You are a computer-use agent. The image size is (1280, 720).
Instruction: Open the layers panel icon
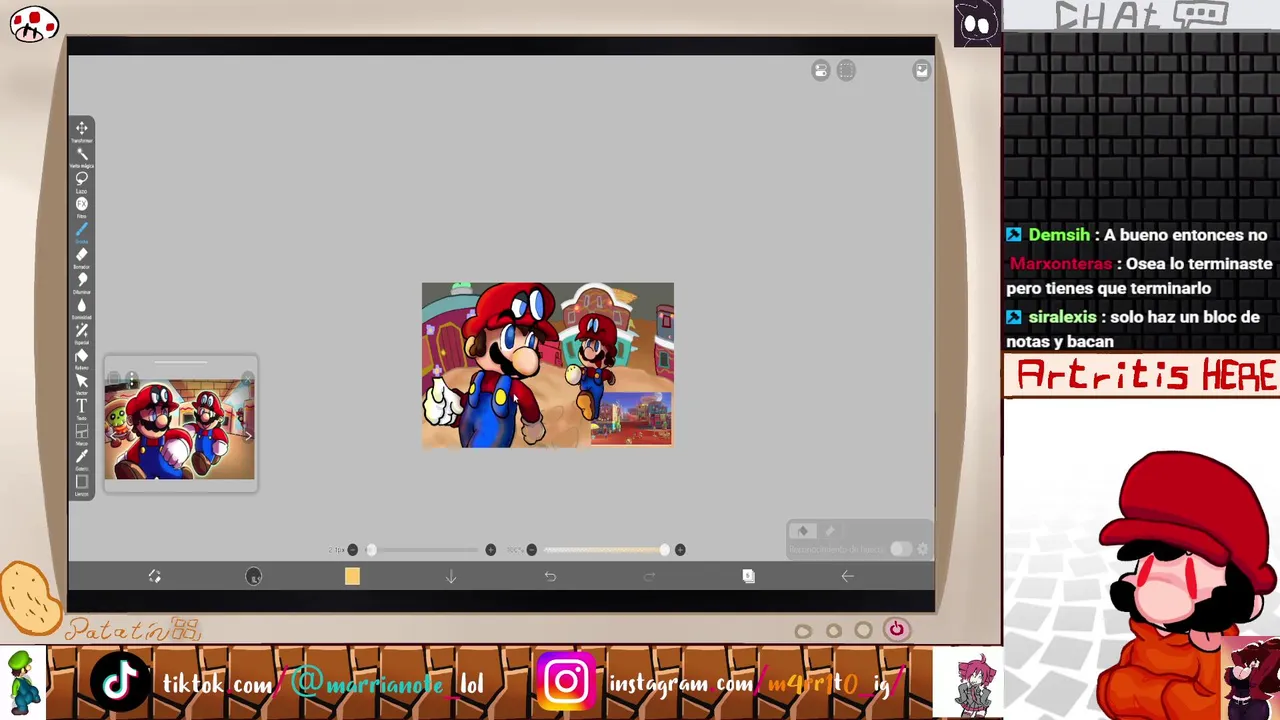click(748, 576)
